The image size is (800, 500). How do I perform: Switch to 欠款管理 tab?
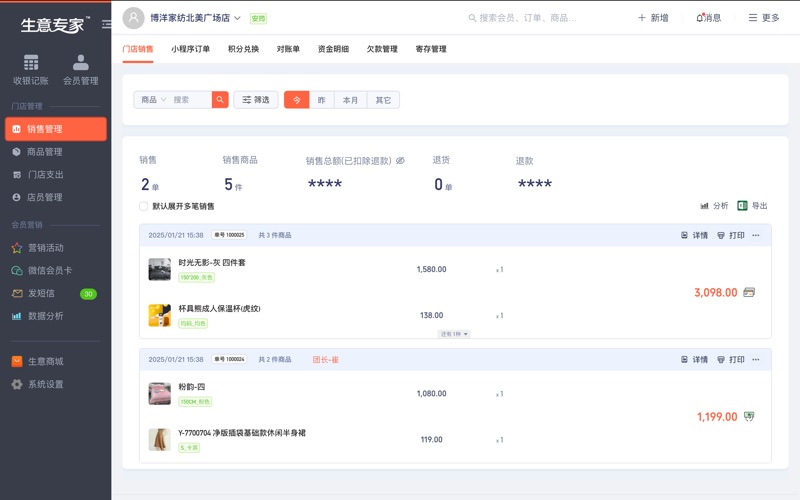coord(382,49)
